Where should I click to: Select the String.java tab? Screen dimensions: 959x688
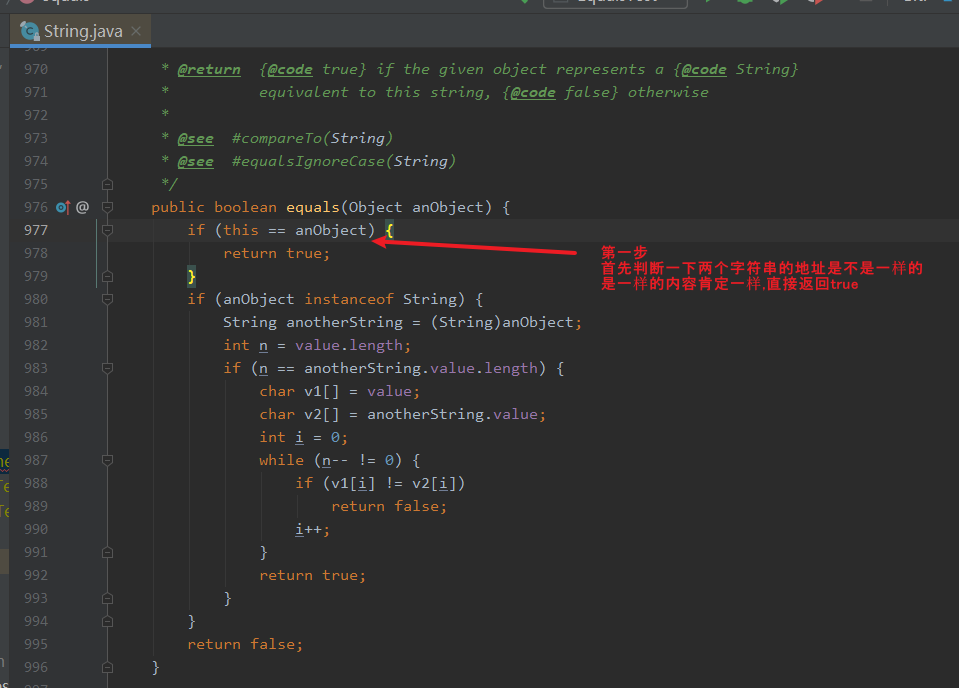click(x=80, y=31)
